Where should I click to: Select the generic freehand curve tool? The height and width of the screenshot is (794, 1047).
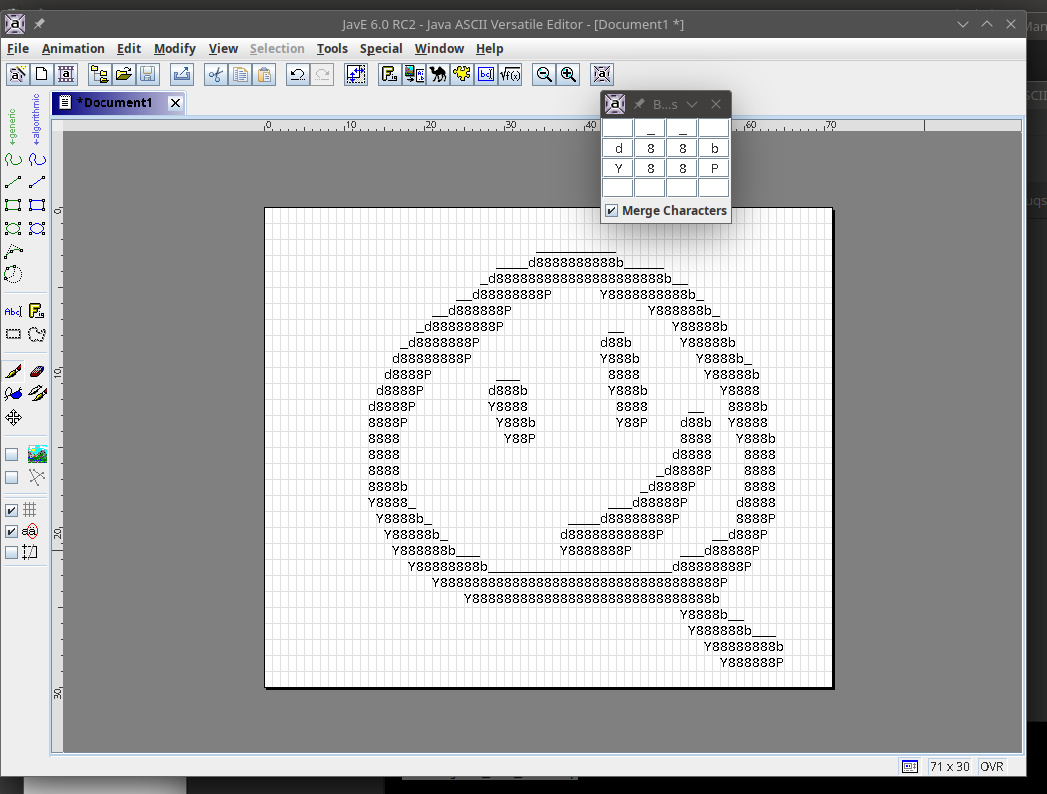(x=13, y=160)
